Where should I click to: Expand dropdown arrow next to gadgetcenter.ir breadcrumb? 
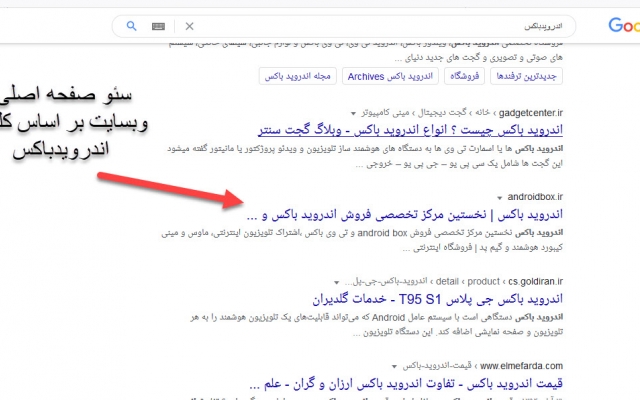pyautogui.click(x=353, y=113)
